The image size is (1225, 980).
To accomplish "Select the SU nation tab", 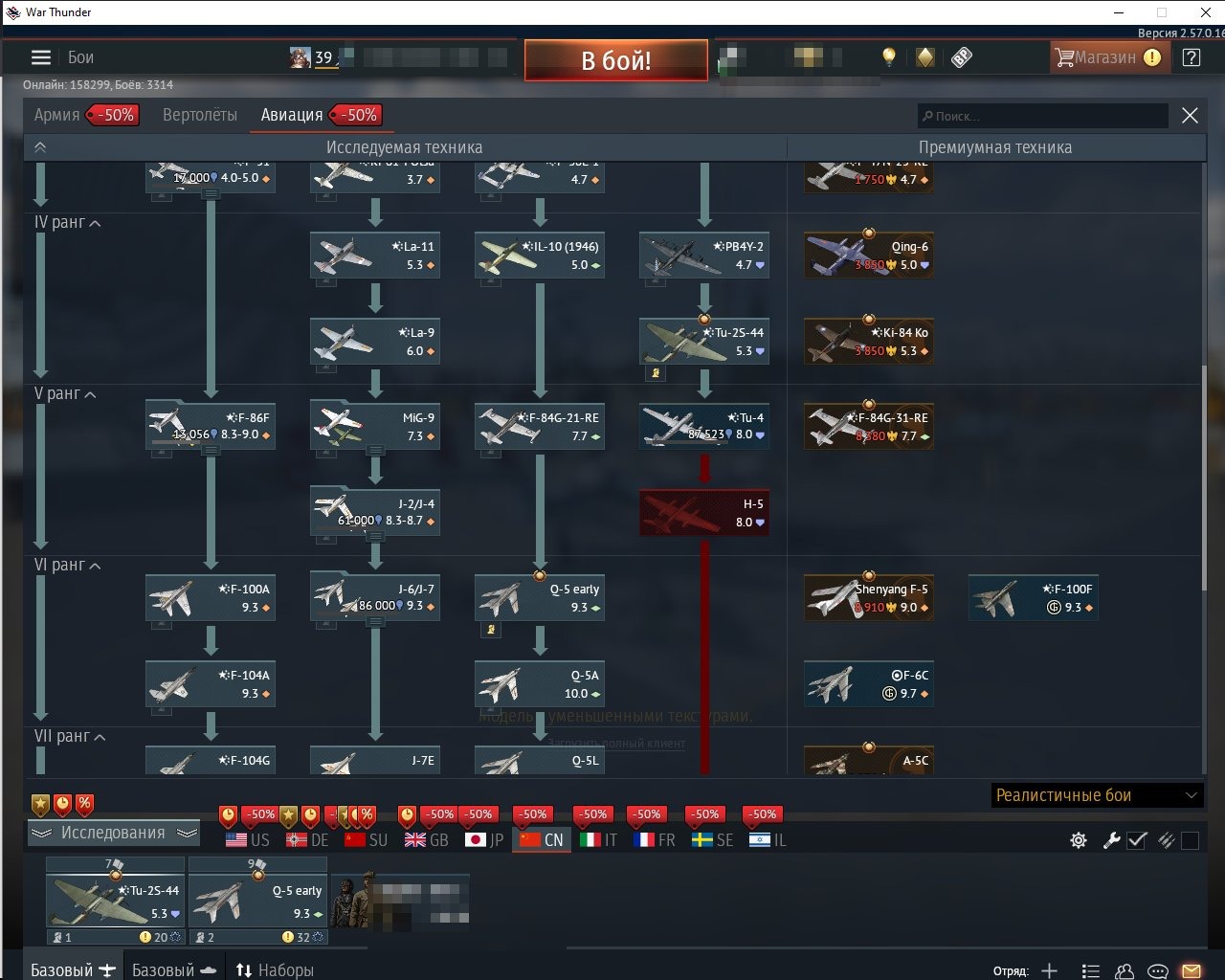I will [x=367, y=840].
